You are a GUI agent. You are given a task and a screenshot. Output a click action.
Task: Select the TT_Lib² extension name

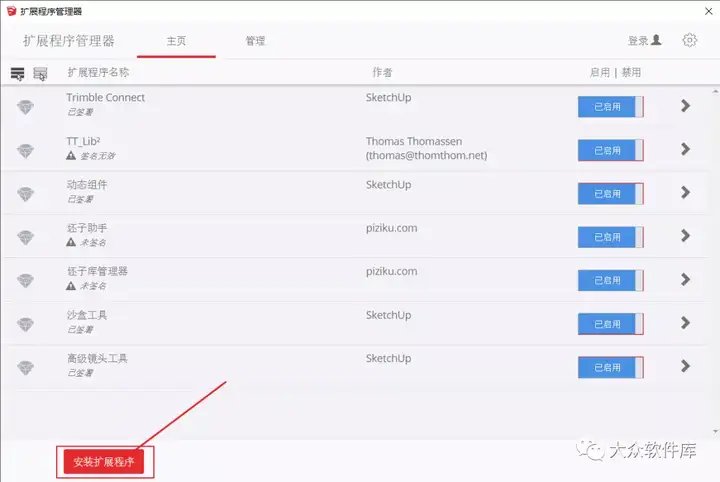coord(83,141)
